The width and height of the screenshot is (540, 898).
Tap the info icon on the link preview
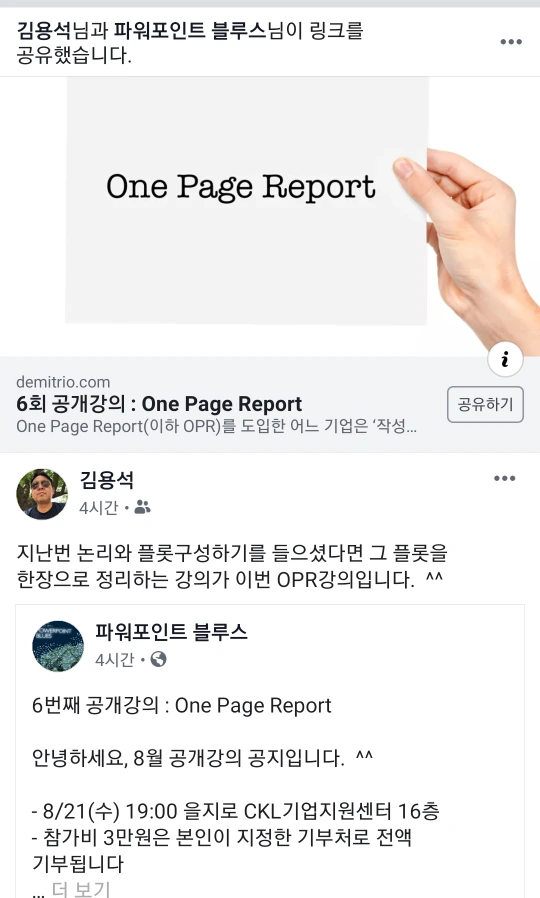pos(504,360)
